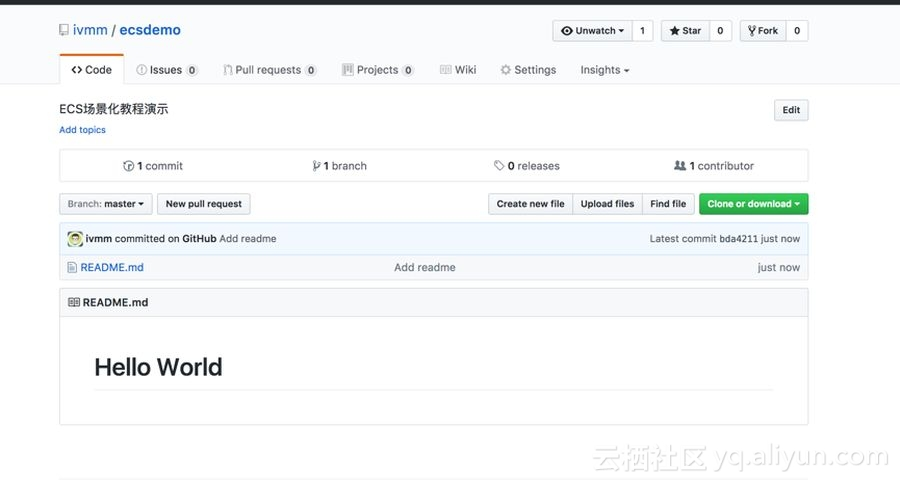Screen dimensions: 900x482
Task: Click the star icon on Star button
Action: point(674,31)
